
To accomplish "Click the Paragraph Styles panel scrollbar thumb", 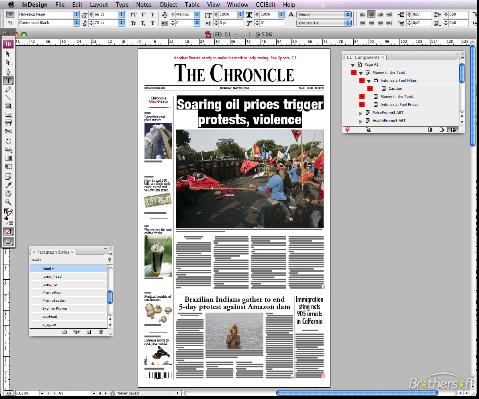I will pos(110,297).
